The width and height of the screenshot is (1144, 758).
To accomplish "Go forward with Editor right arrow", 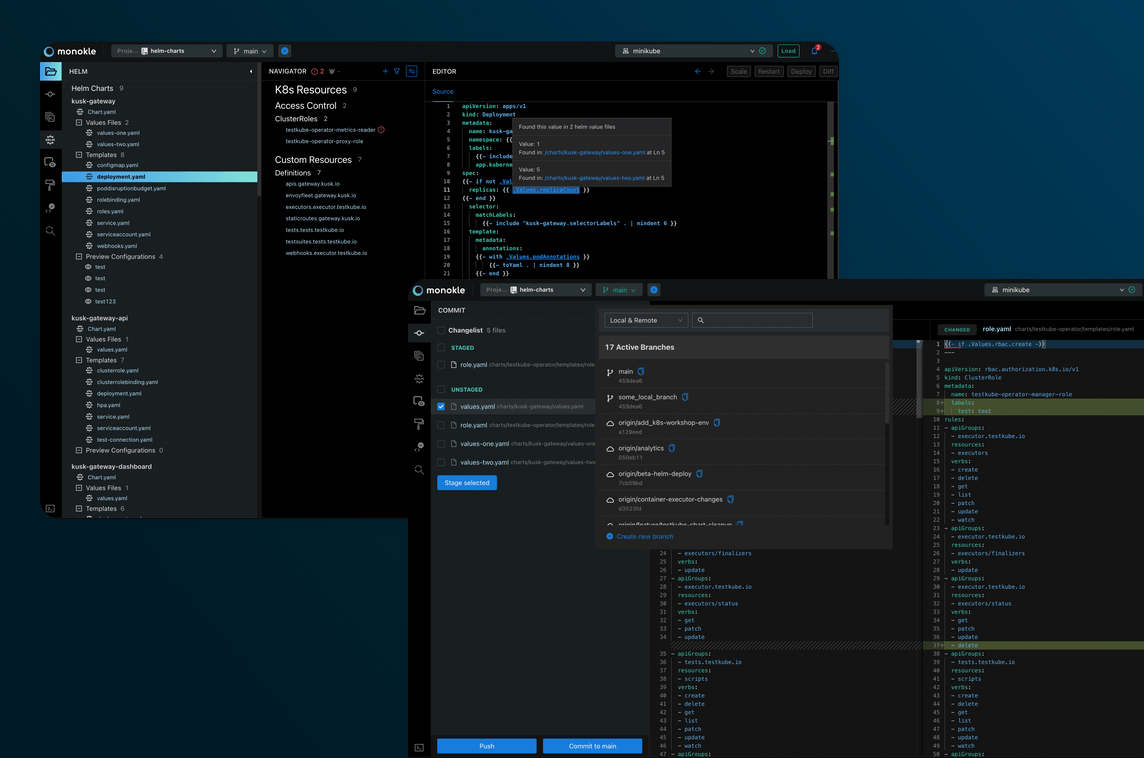I will click(711, 71).
